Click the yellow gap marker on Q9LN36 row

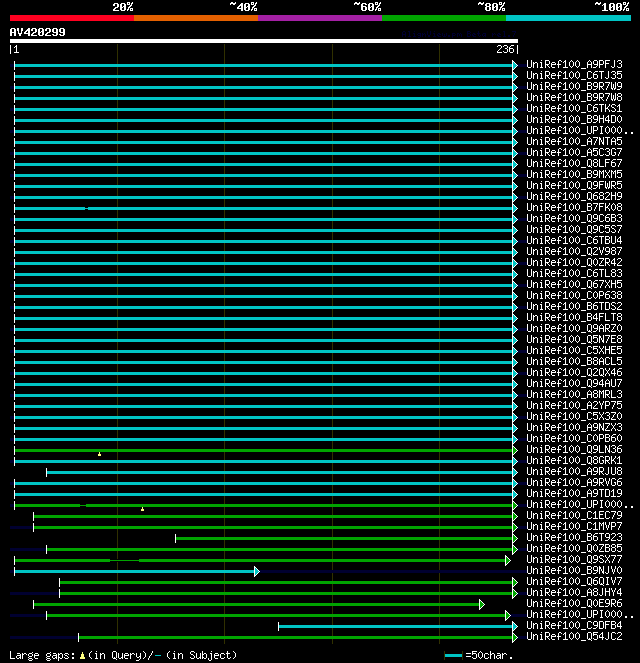tap(99, 454)
